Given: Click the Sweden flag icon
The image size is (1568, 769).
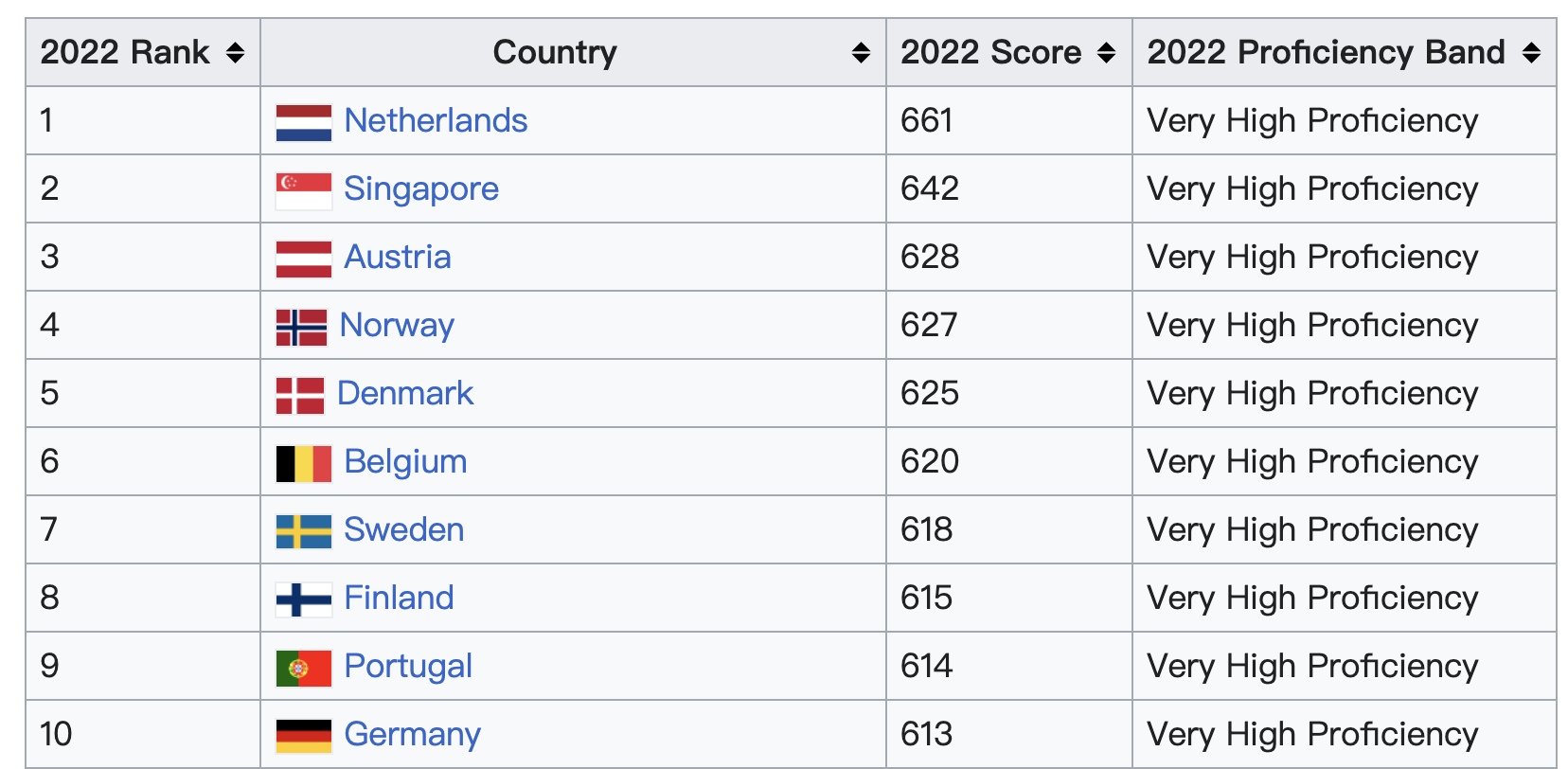Looking at the screenshot, I should click(303, 531).
